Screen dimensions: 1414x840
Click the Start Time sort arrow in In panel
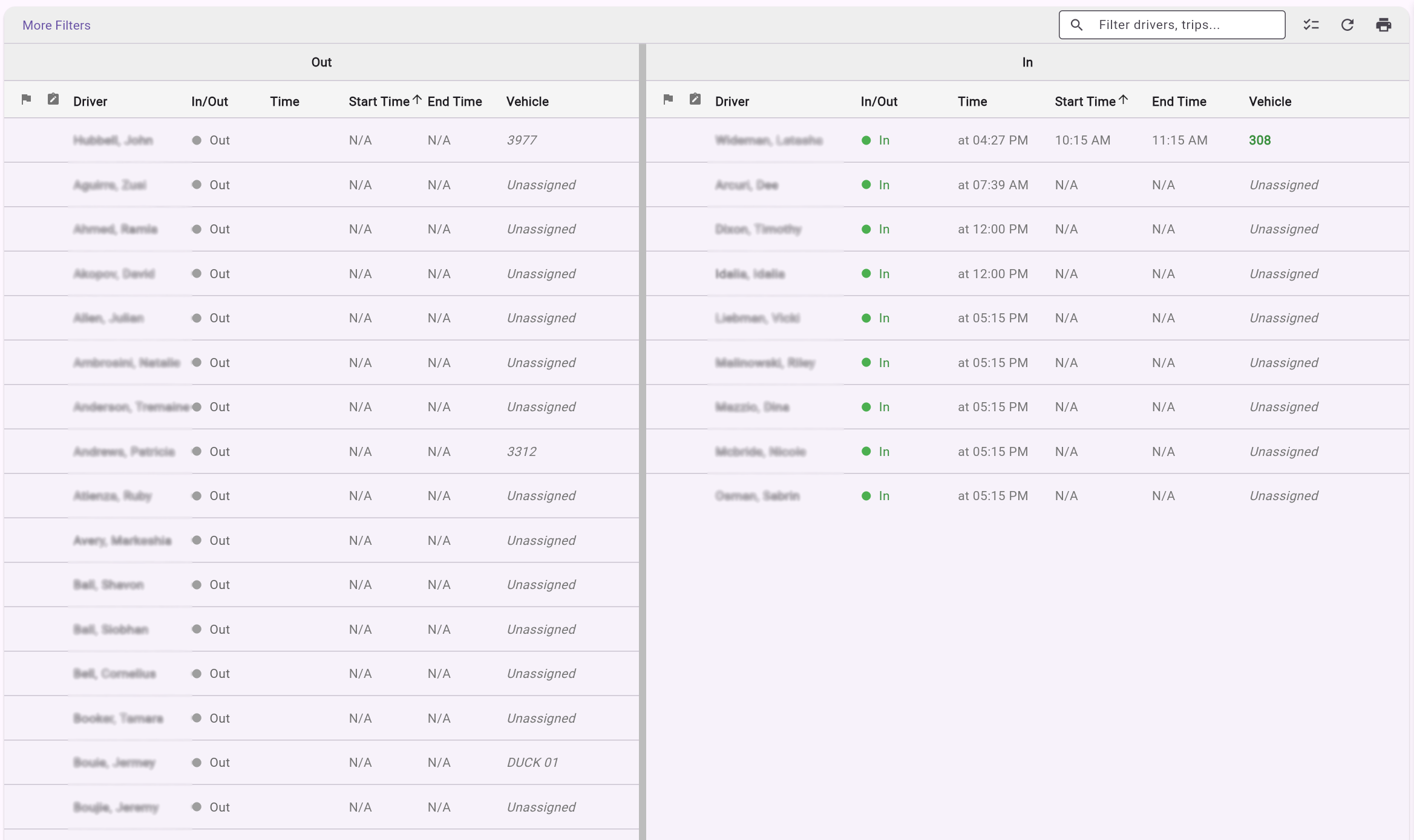click(1124, 99)
